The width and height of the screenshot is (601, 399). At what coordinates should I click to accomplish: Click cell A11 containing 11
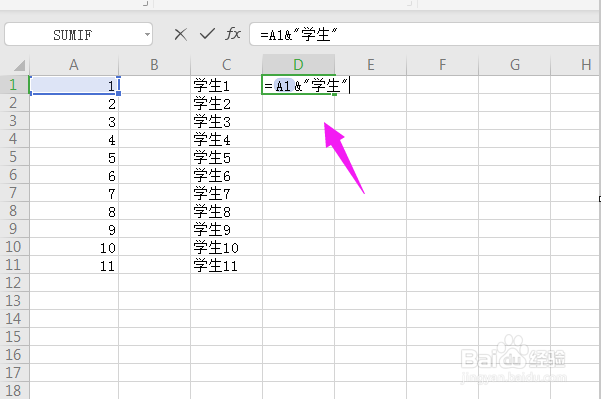(74, 265)
